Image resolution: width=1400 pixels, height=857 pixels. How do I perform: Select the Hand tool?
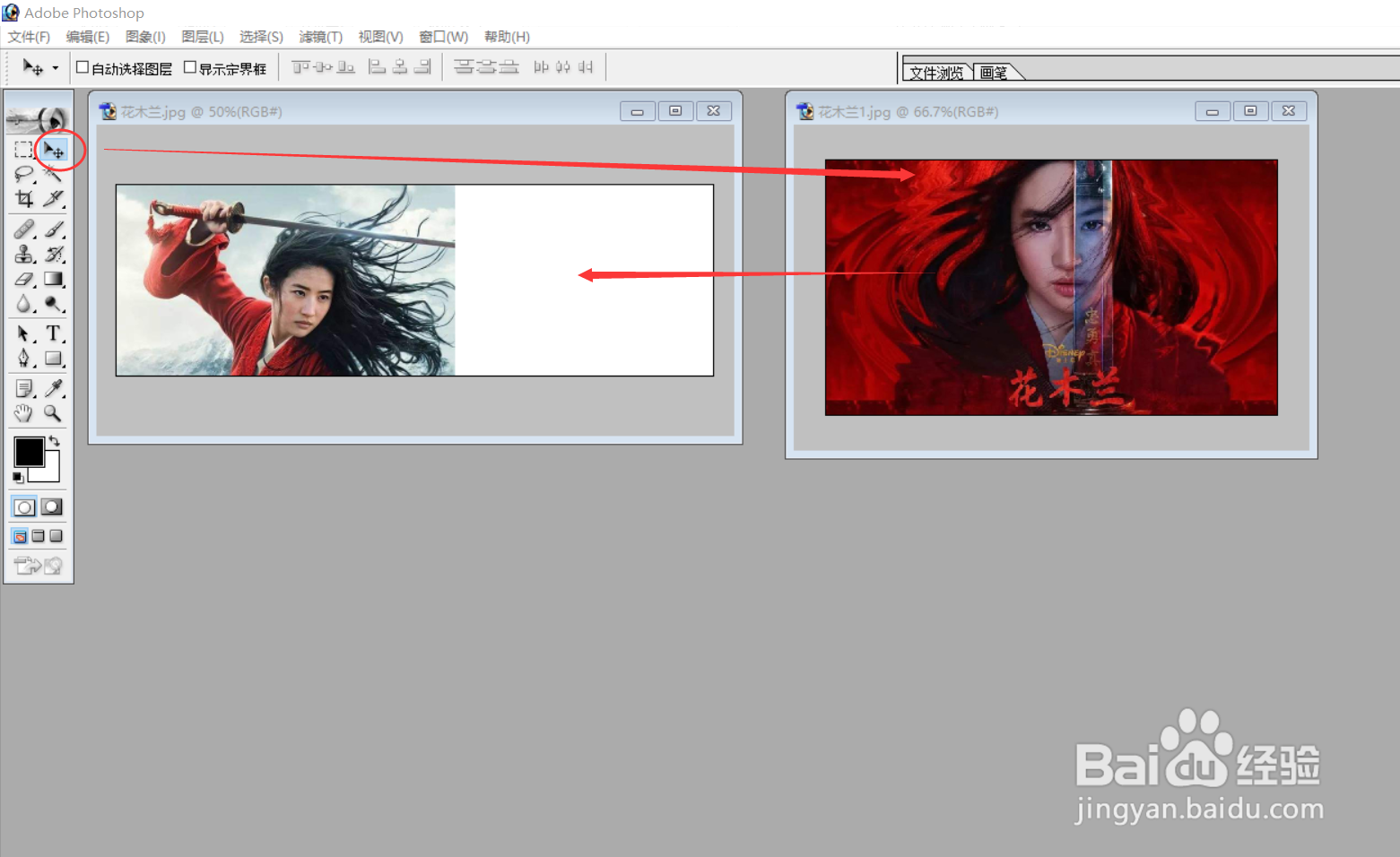pos(24,413)
